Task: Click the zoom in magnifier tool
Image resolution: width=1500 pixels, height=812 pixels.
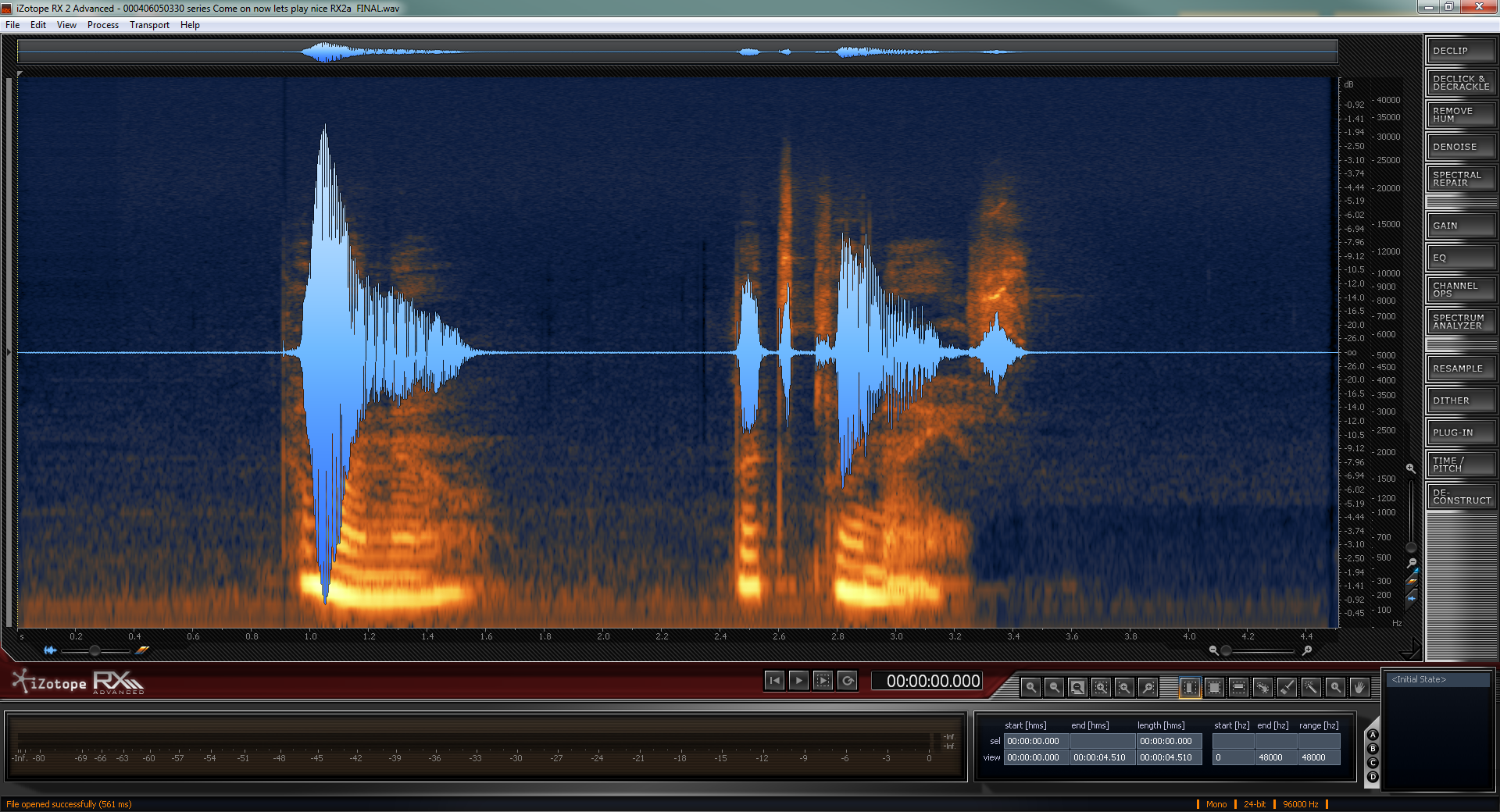Action: tap(1031, 687)
